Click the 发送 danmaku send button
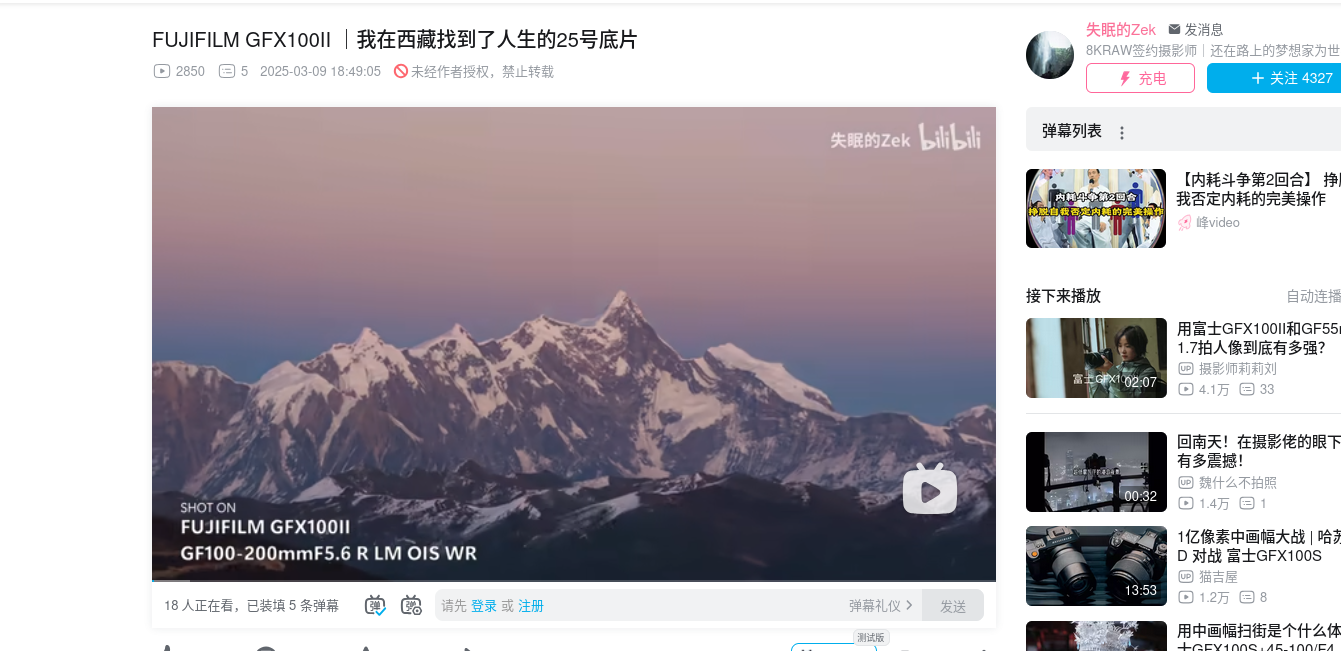 click(x=953, y=605)
